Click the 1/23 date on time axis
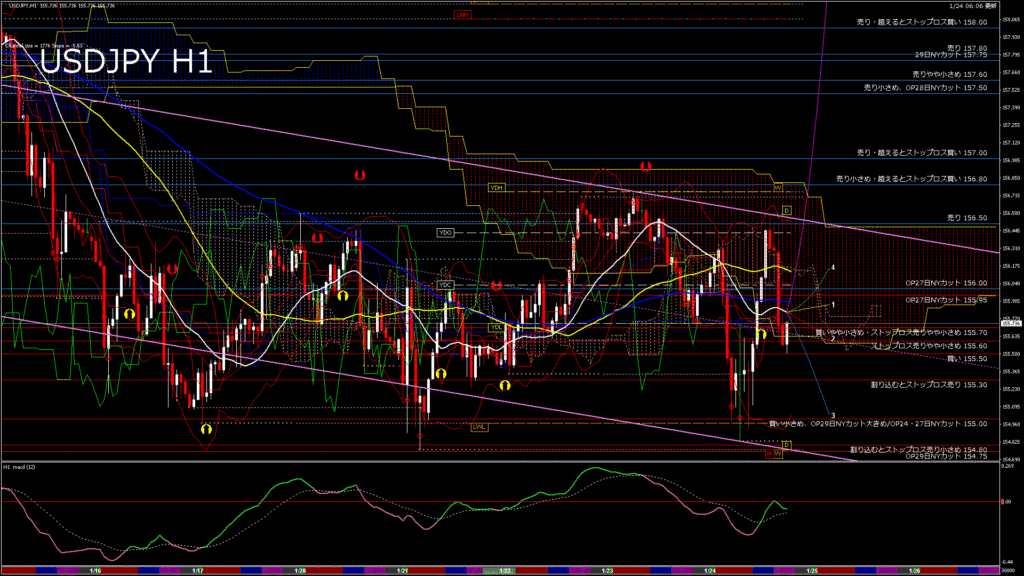 [x=607, y=570]
